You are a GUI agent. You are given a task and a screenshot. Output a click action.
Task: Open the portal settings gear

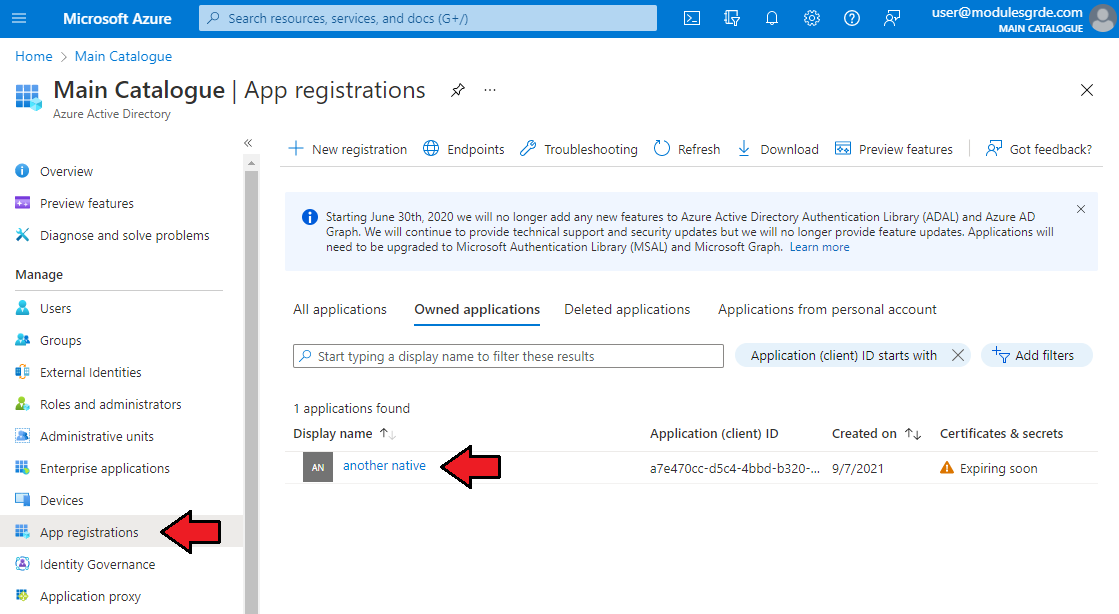click(812, 18)
